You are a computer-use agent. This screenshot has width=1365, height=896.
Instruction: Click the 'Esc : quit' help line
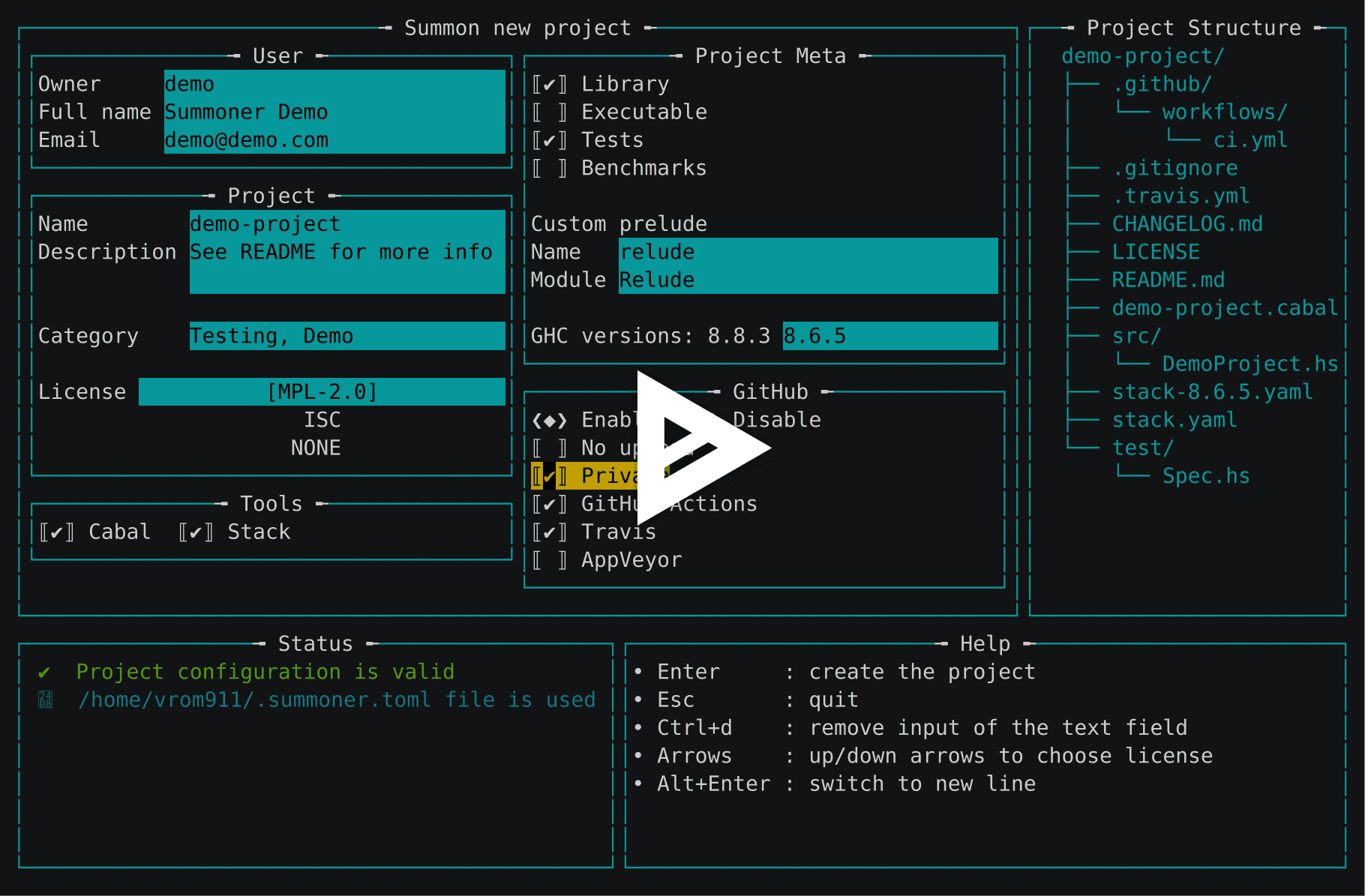(745, 700)
